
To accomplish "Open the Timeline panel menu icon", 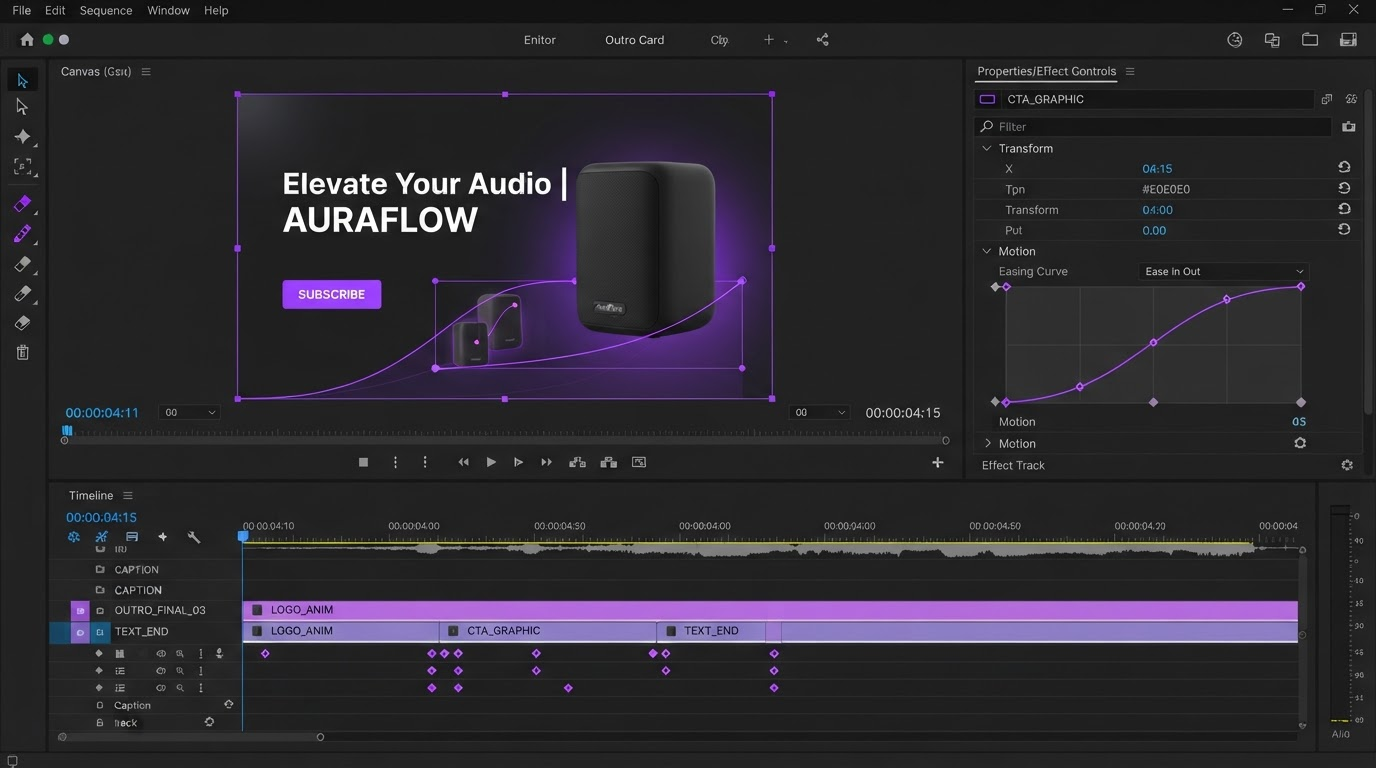I will click(x=128, y=496).
